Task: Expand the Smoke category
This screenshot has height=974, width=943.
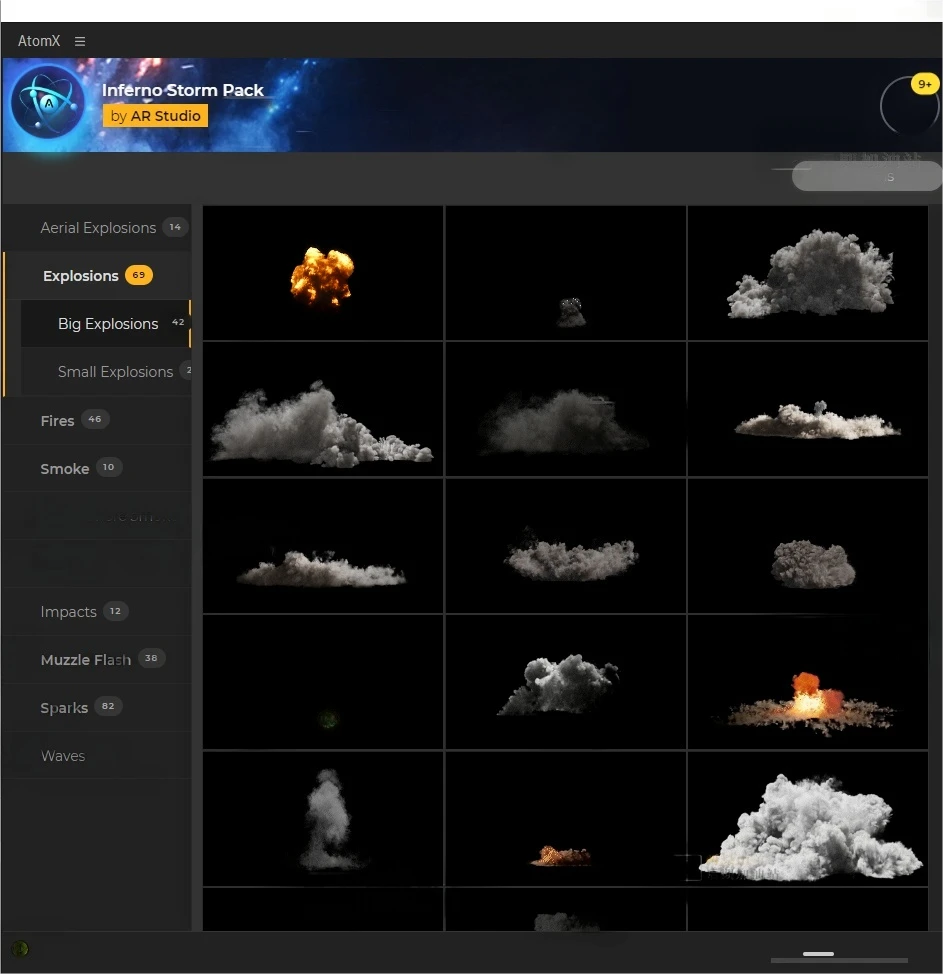Action: [x=64, y=469]
